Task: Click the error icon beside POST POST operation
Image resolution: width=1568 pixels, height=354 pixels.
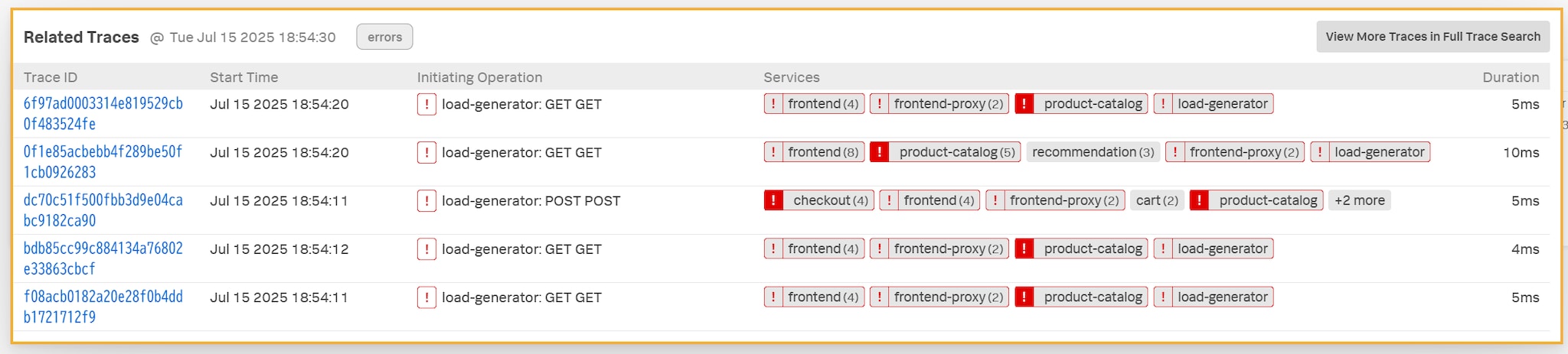Action: click(x=426, y=200)
